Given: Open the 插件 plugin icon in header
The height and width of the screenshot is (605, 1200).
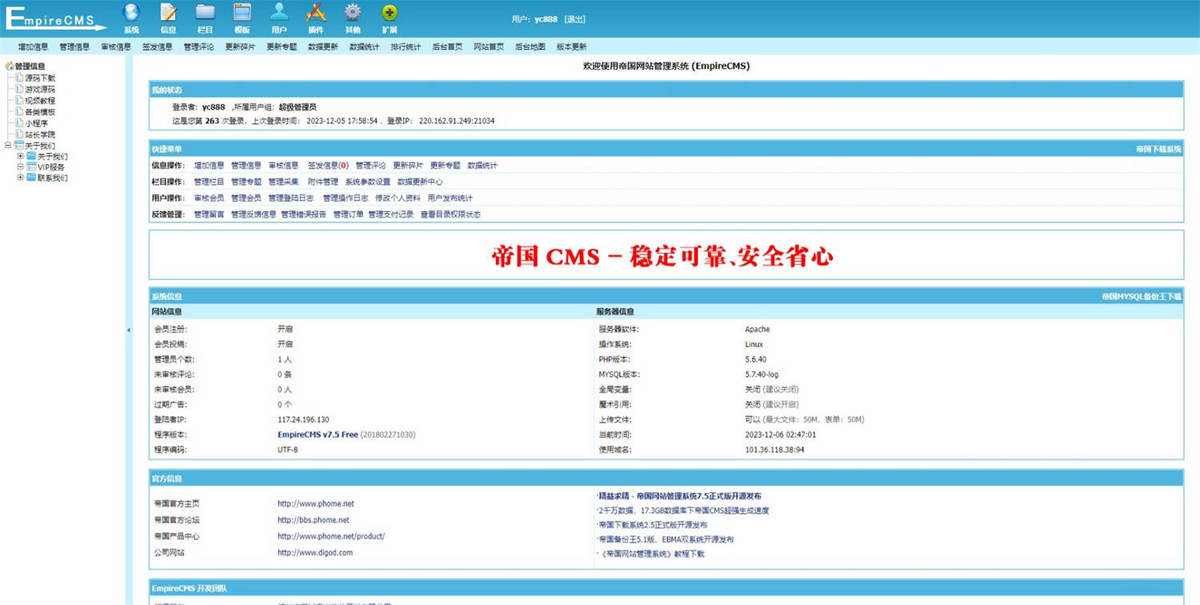Looking at the screenshot, I should coord(315,13).
